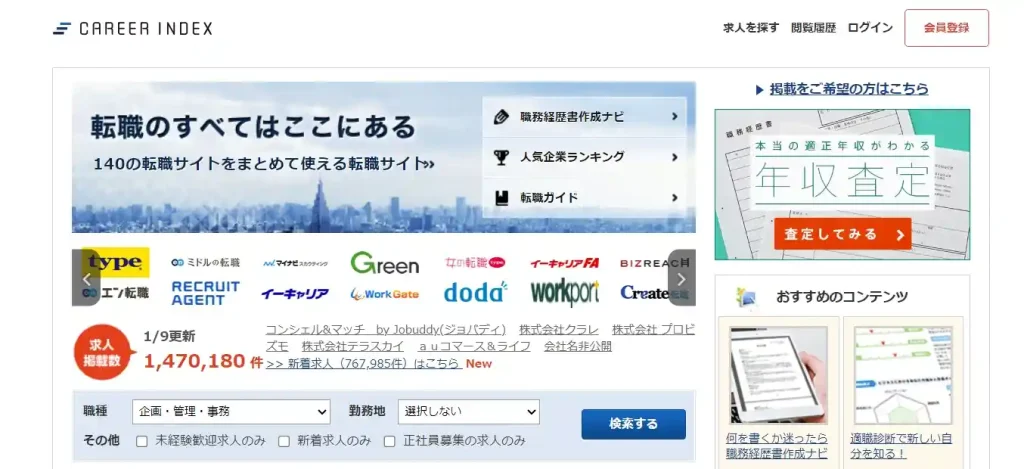The width and height of the screenshot is (1024, 469).
Task: Open 転職ガイド banner item
Action: (584, 197)
